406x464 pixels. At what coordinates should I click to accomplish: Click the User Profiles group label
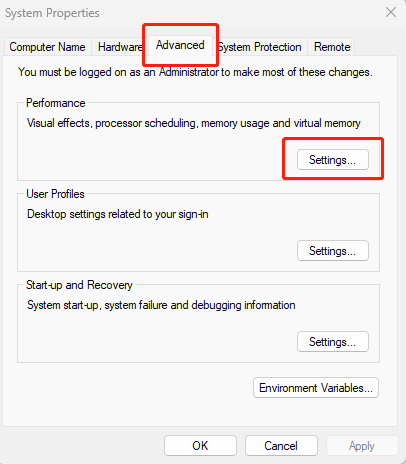(55, 194)
